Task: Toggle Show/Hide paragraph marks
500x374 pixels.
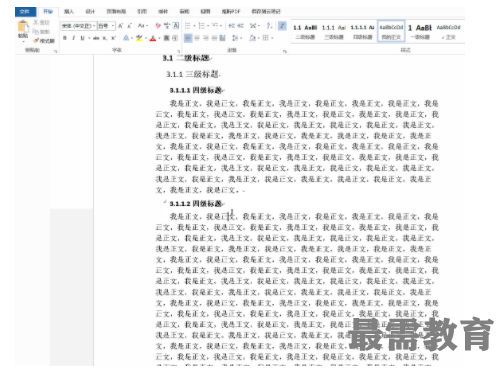Action: click(282, 26)
